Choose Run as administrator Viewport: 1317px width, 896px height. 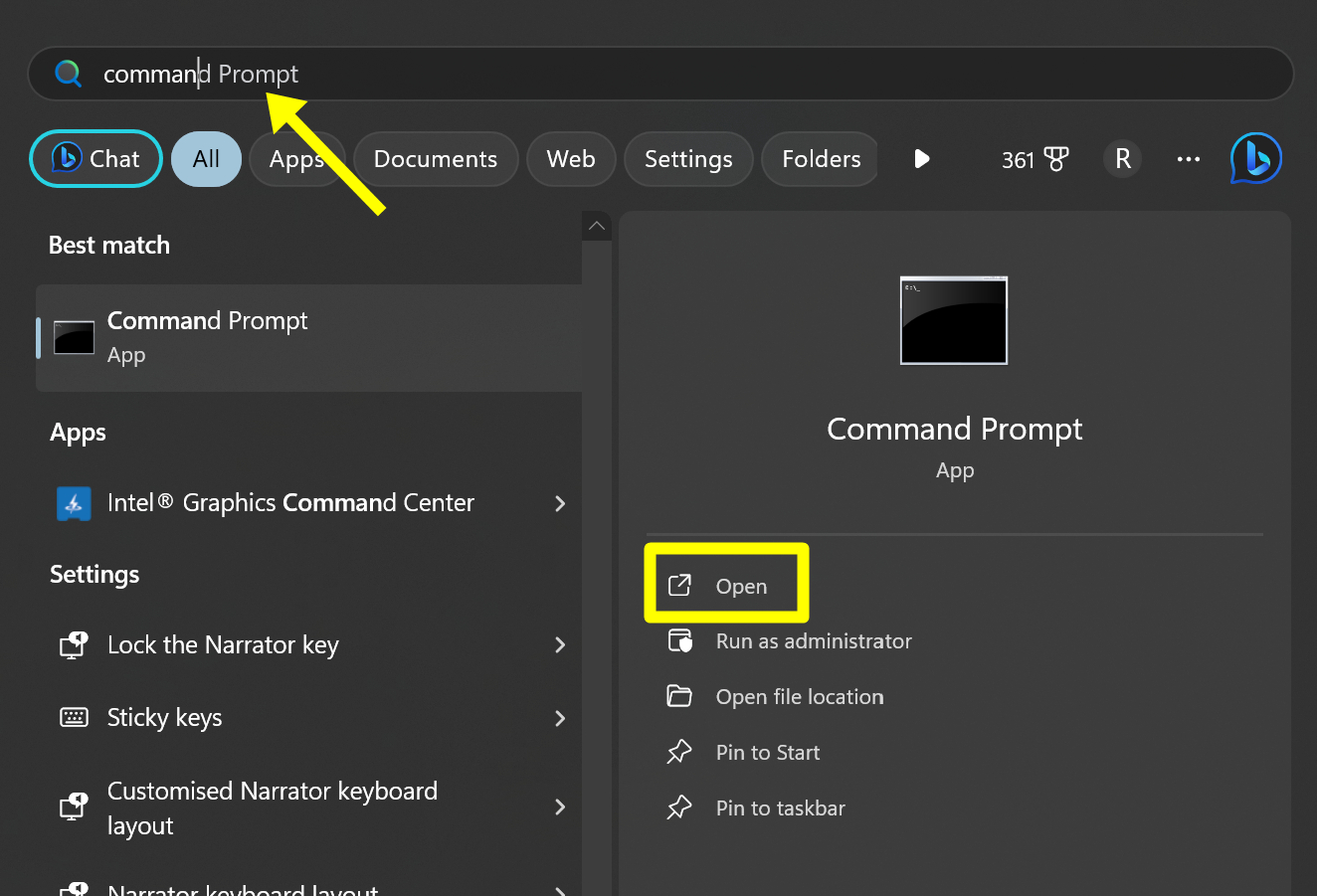[x=814, y=641]
